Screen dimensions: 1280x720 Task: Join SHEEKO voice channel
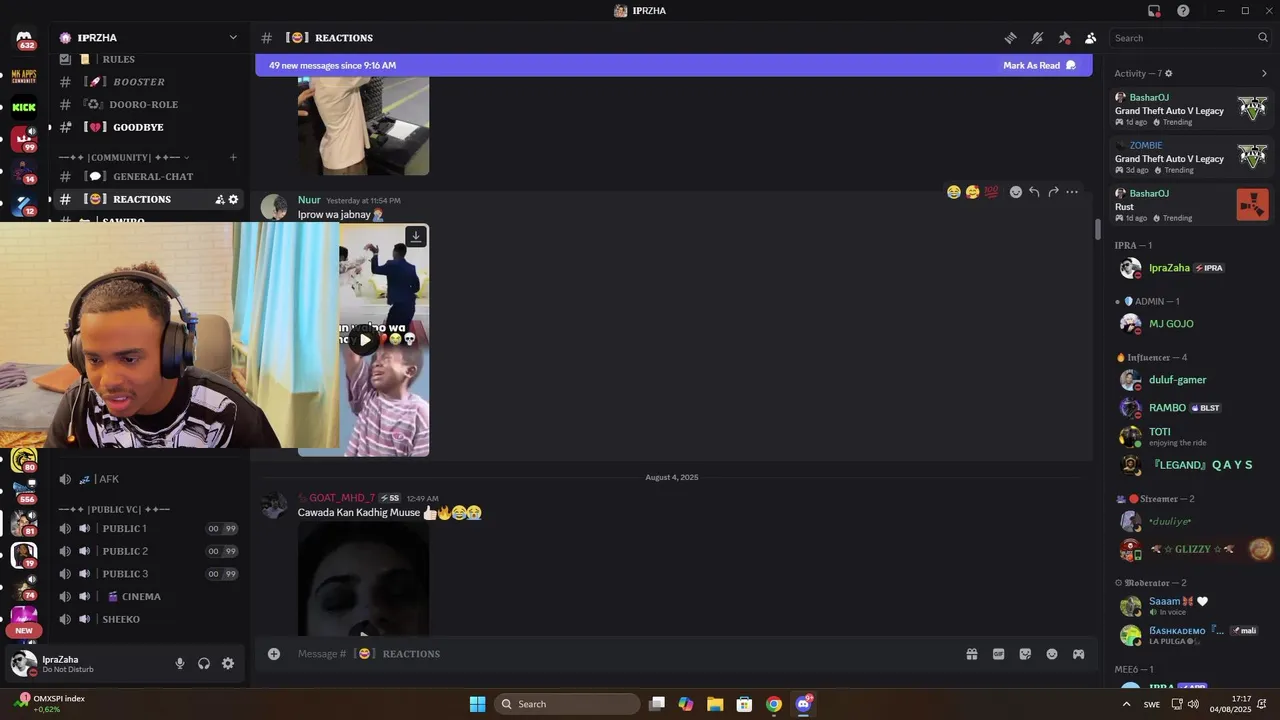pos(150,619)
